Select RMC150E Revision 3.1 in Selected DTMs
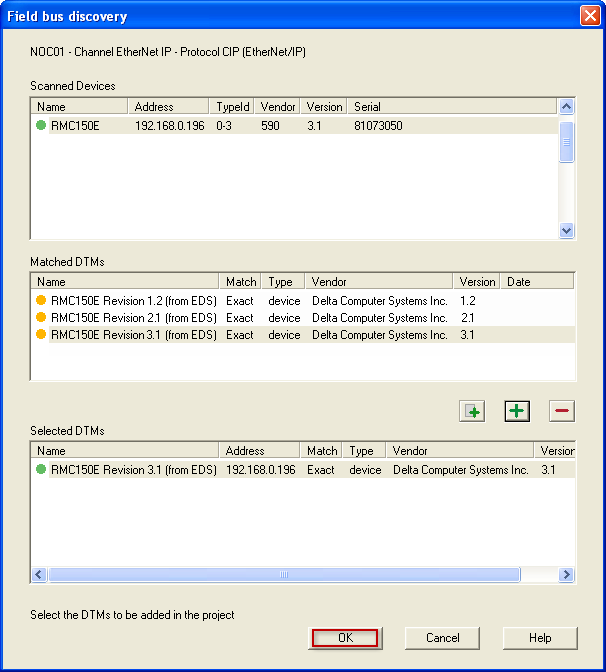The width and height of the screenshot is (606, 672). [x=303, y=470]
